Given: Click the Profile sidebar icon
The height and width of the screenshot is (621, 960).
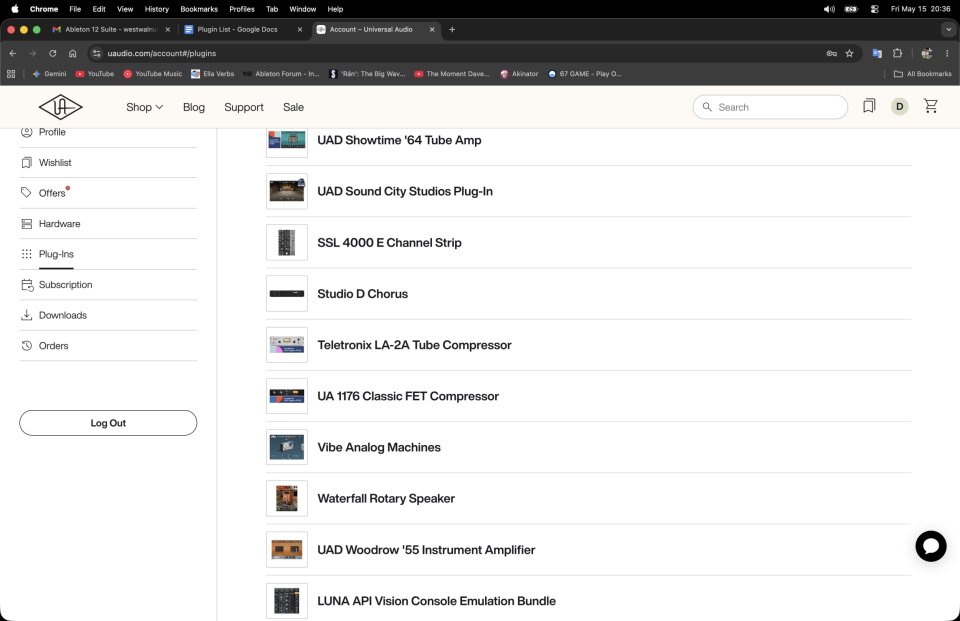Looking at the screenshot, I should 26,132.
